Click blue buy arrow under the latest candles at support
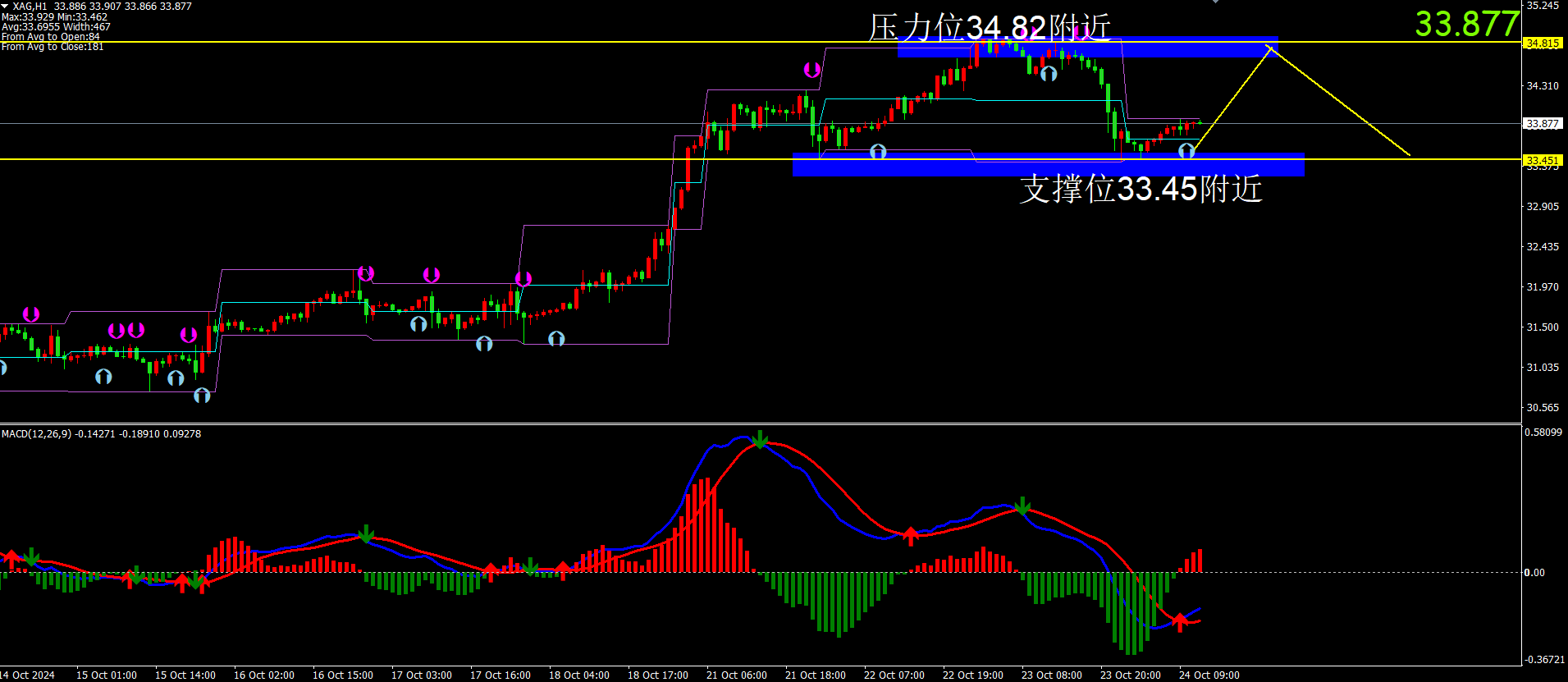 tap(1186, 150)
